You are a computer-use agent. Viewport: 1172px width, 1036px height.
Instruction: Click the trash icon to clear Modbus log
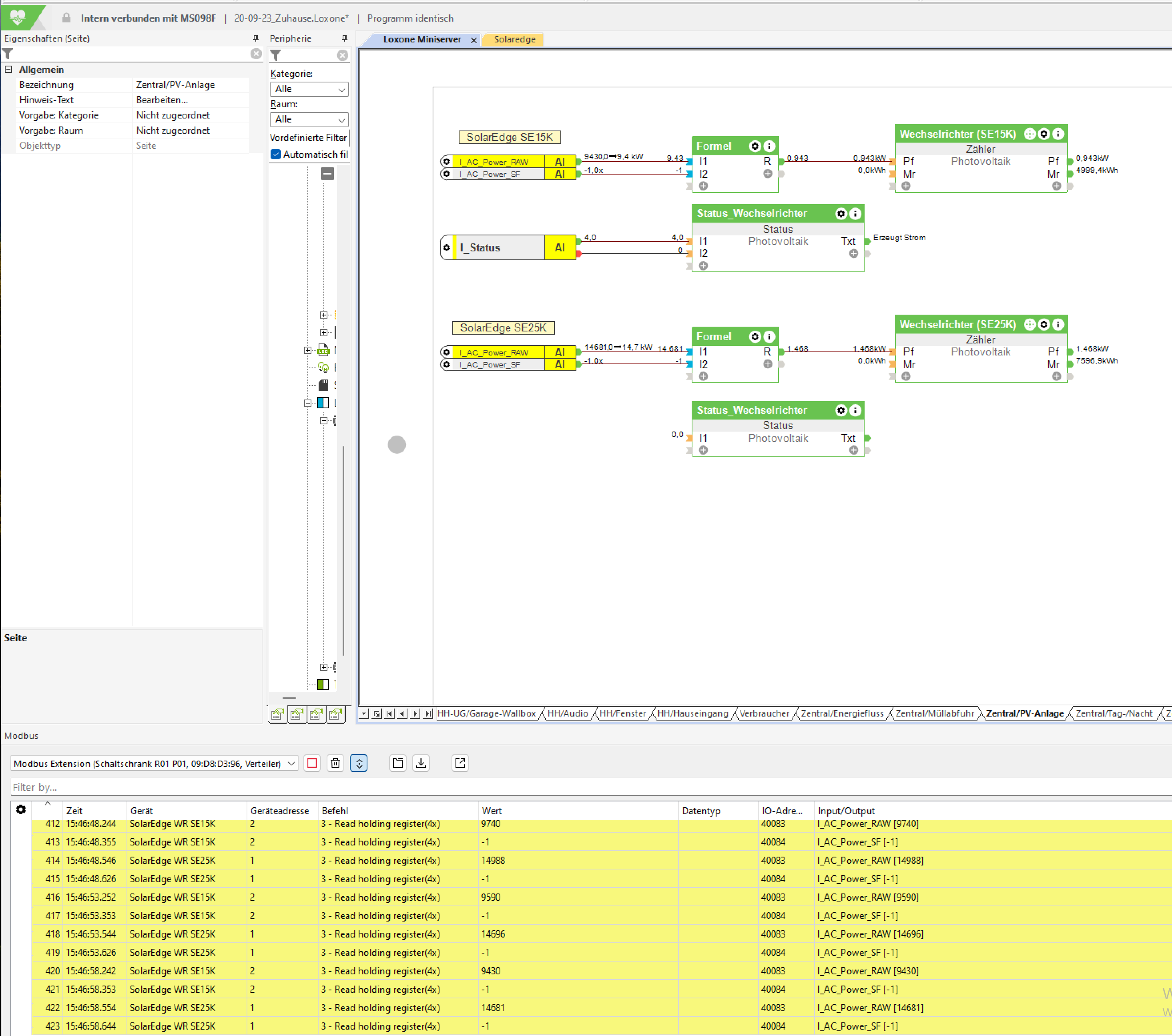pyautogui.click(x=335, y=763)
